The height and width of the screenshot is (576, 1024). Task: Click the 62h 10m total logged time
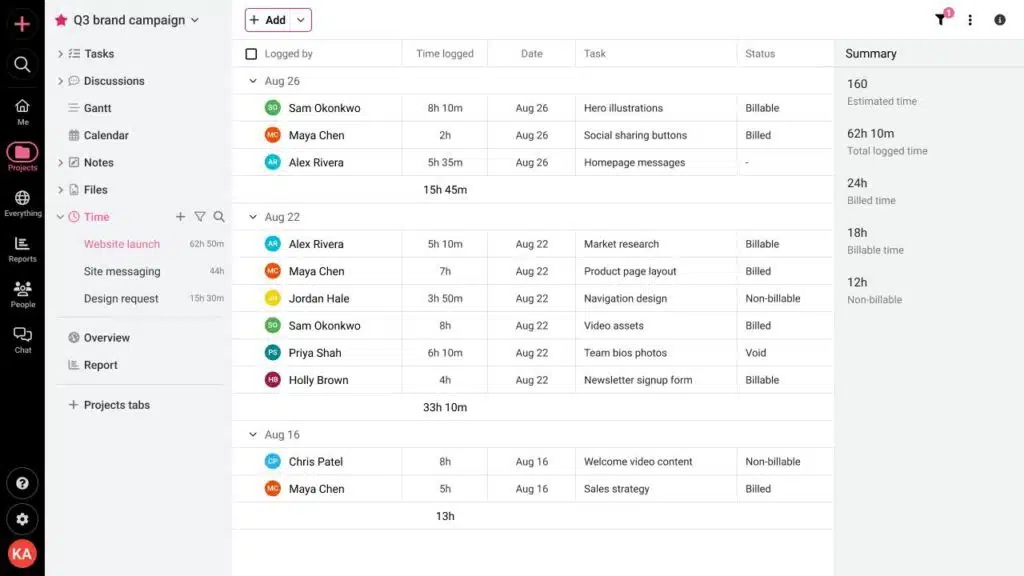pos(871,133)
